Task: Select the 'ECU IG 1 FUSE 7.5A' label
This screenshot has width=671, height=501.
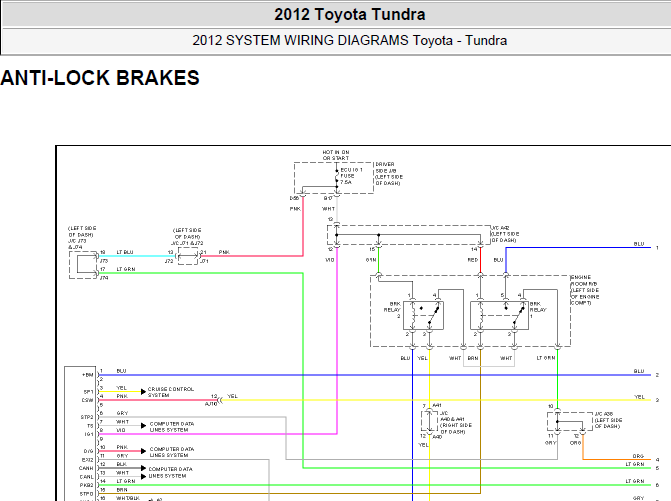Action: tap(351, 176)
